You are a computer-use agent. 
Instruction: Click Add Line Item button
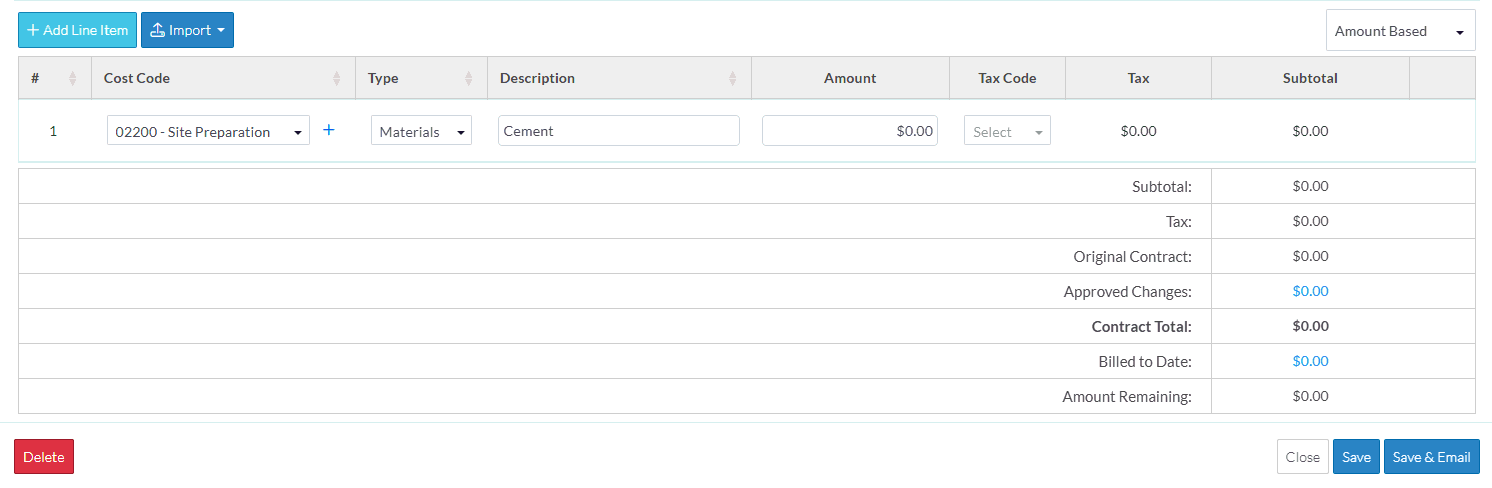click(x=77, y=30)
